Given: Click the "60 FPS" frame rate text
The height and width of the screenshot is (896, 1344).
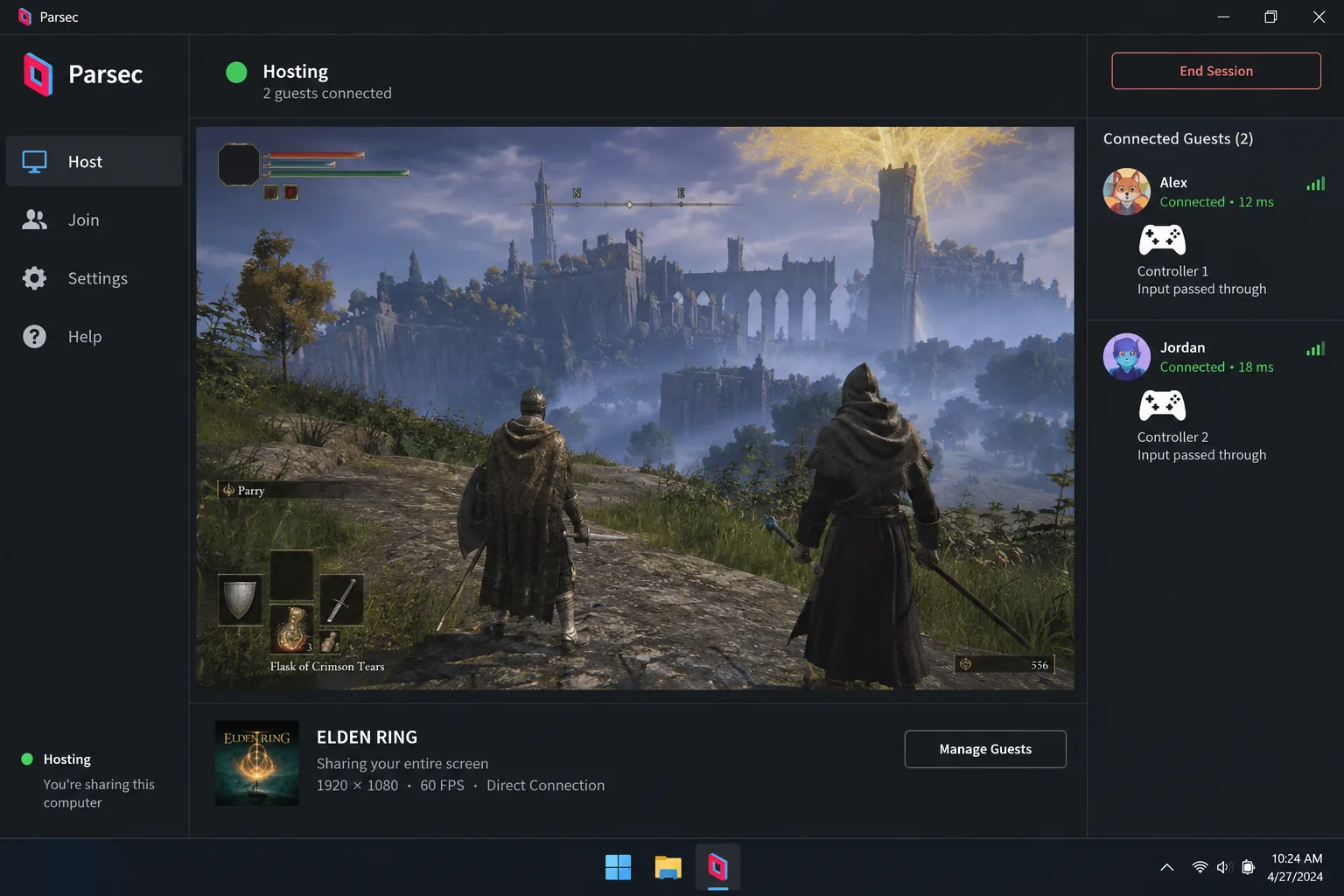Looking at the screenshot, I should click(442, 786).
